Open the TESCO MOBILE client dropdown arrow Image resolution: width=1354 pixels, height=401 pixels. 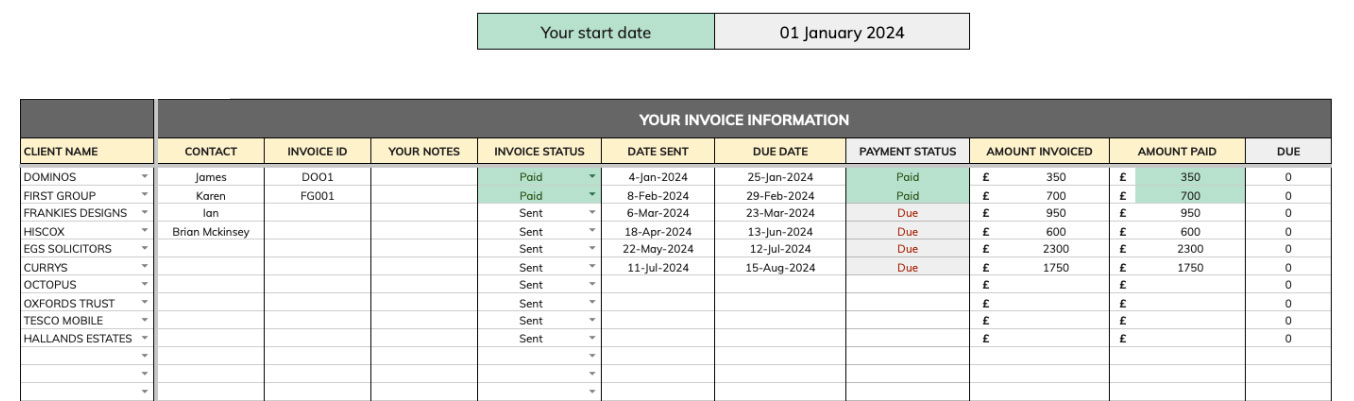[x=144, y=321]
